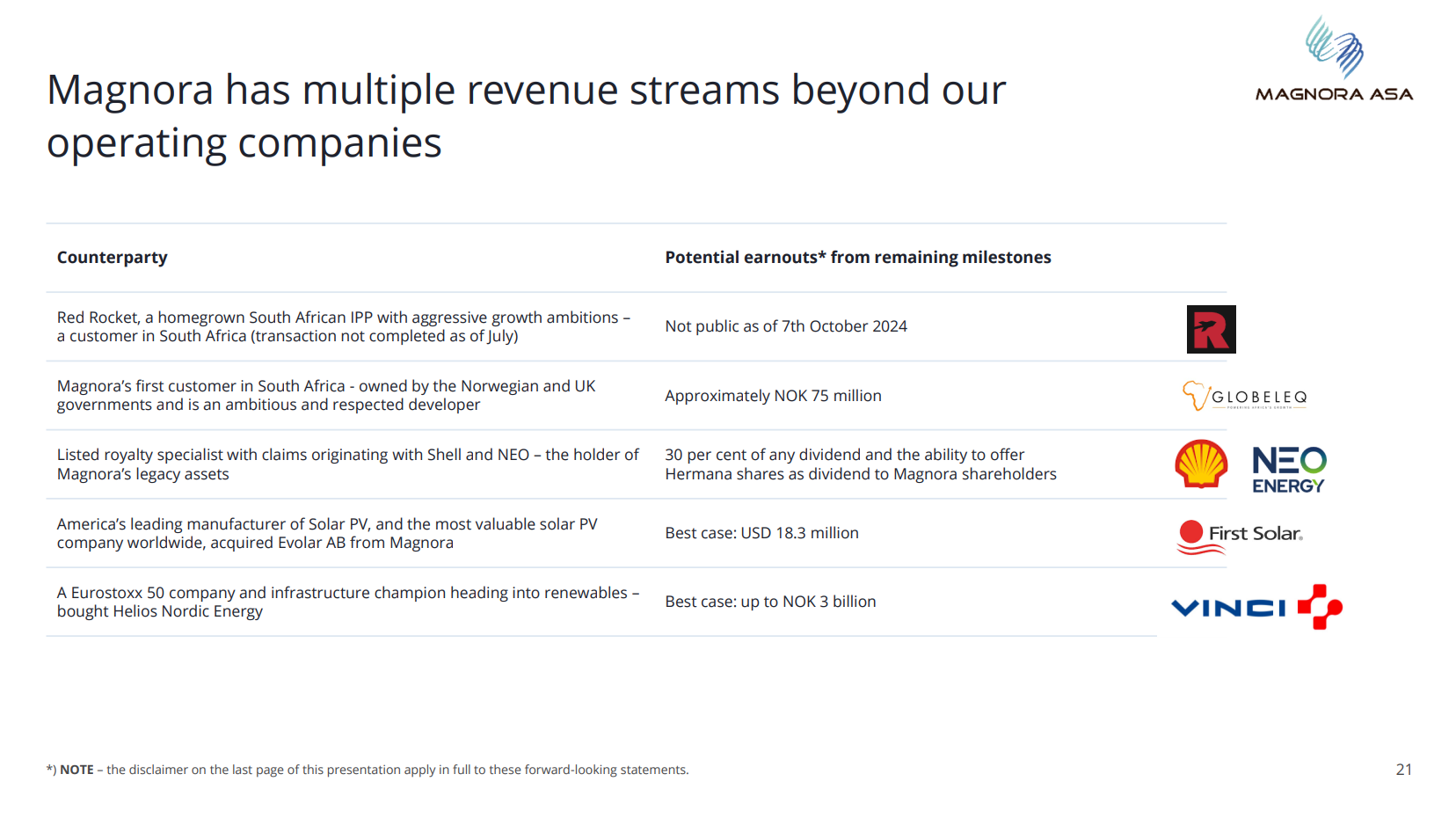
Task: Click the Shell logo
Action: pyautogui.click(x=1201, y=464)
